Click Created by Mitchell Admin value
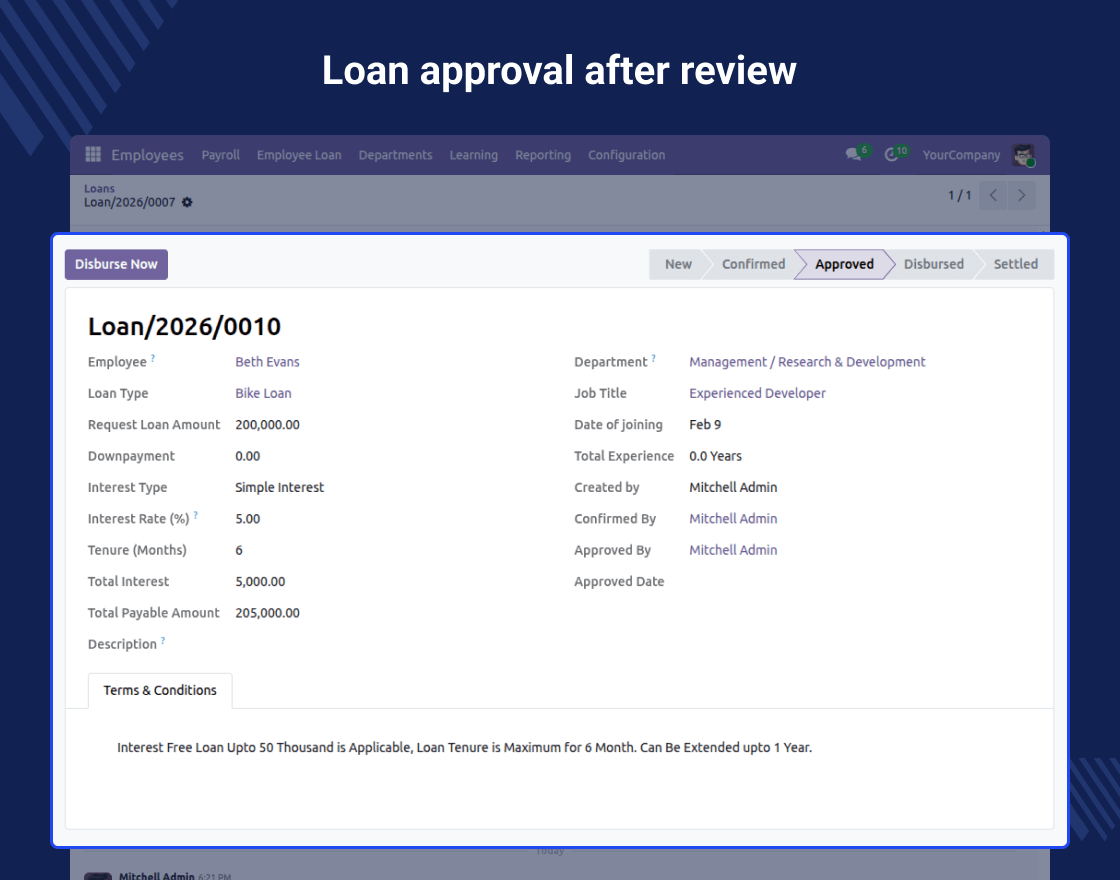Screen dimensions: 1120x880 pyautogui.click(x=733, y=487)
